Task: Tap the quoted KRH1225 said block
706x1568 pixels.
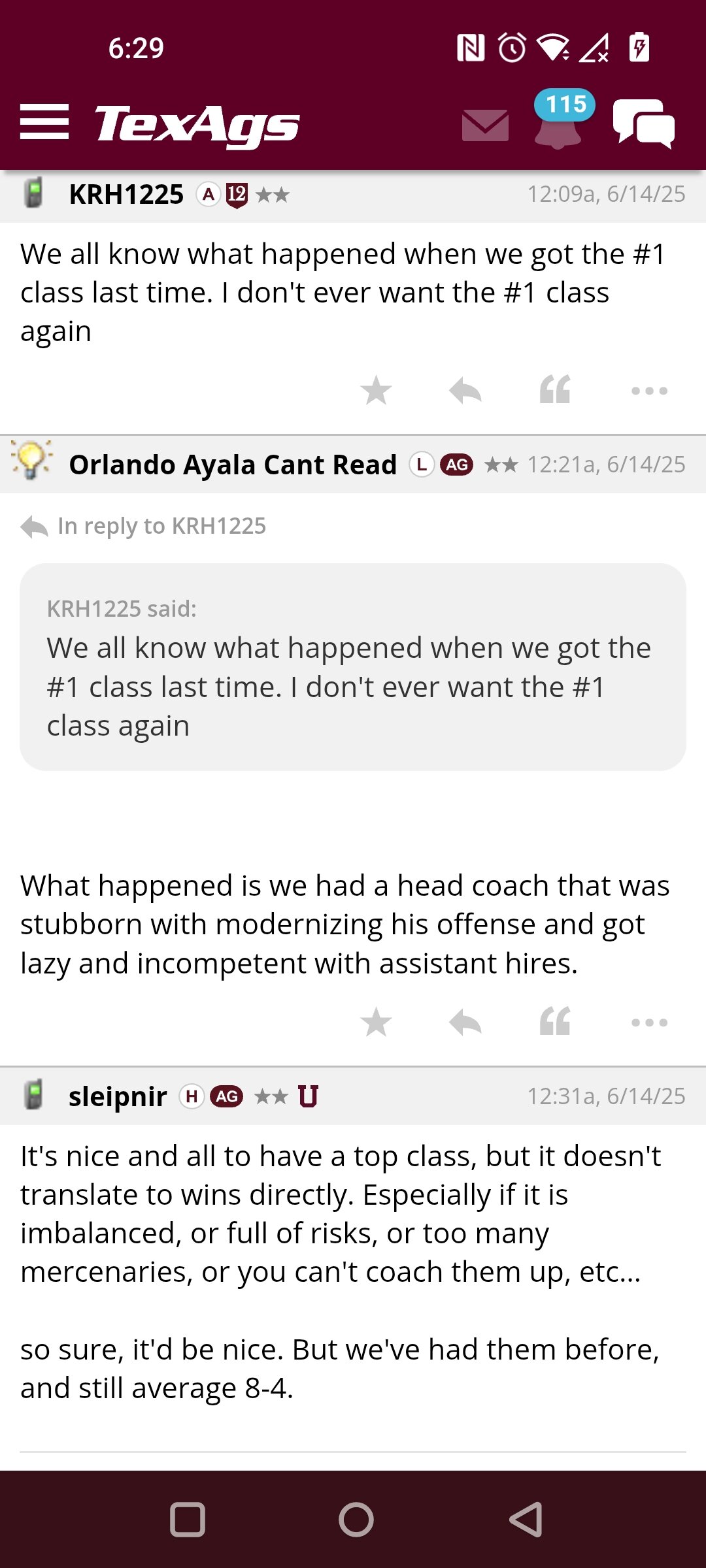Action: point(353,667)
